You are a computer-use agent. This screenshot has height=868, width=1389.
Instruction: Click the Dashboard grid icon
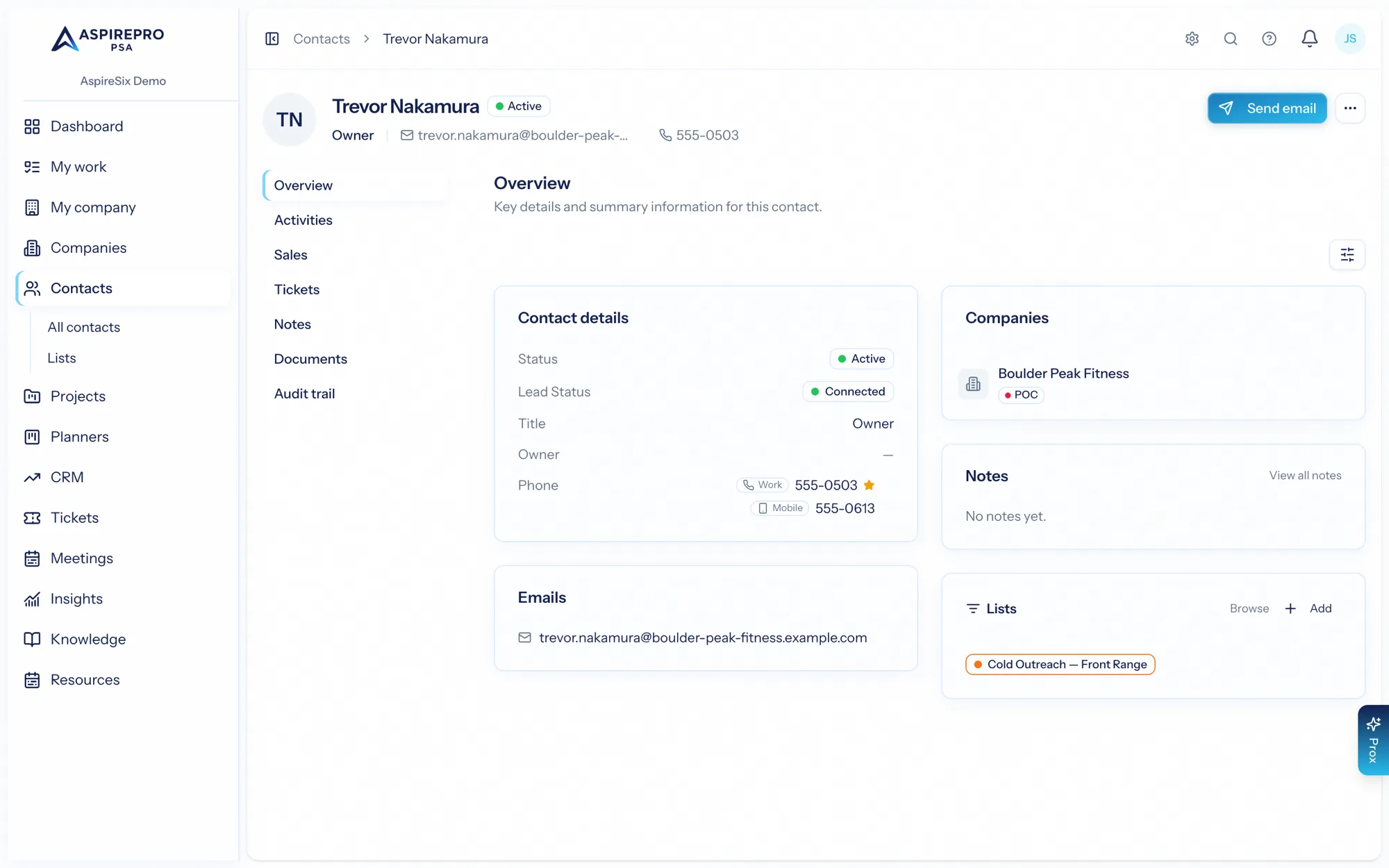click(x=32, y=126)
